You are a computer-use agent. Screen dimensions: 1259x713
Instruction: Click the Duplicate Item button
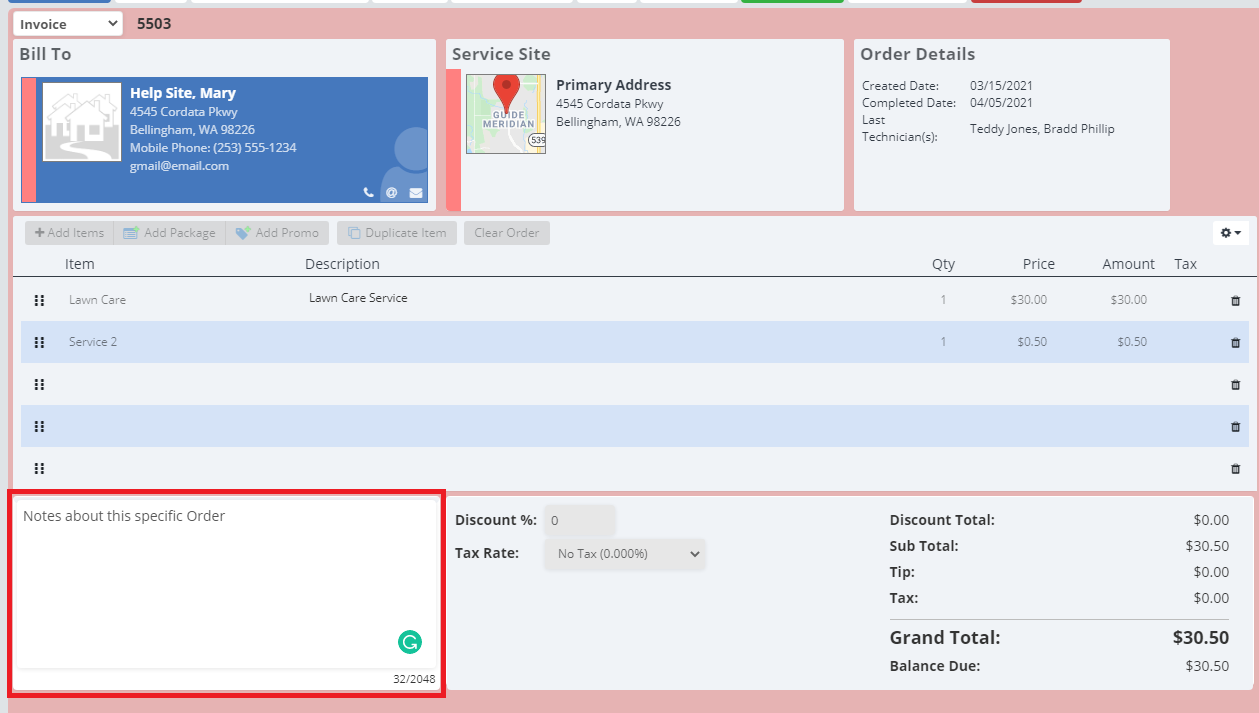pyautogui.click(x=397, y=233)
